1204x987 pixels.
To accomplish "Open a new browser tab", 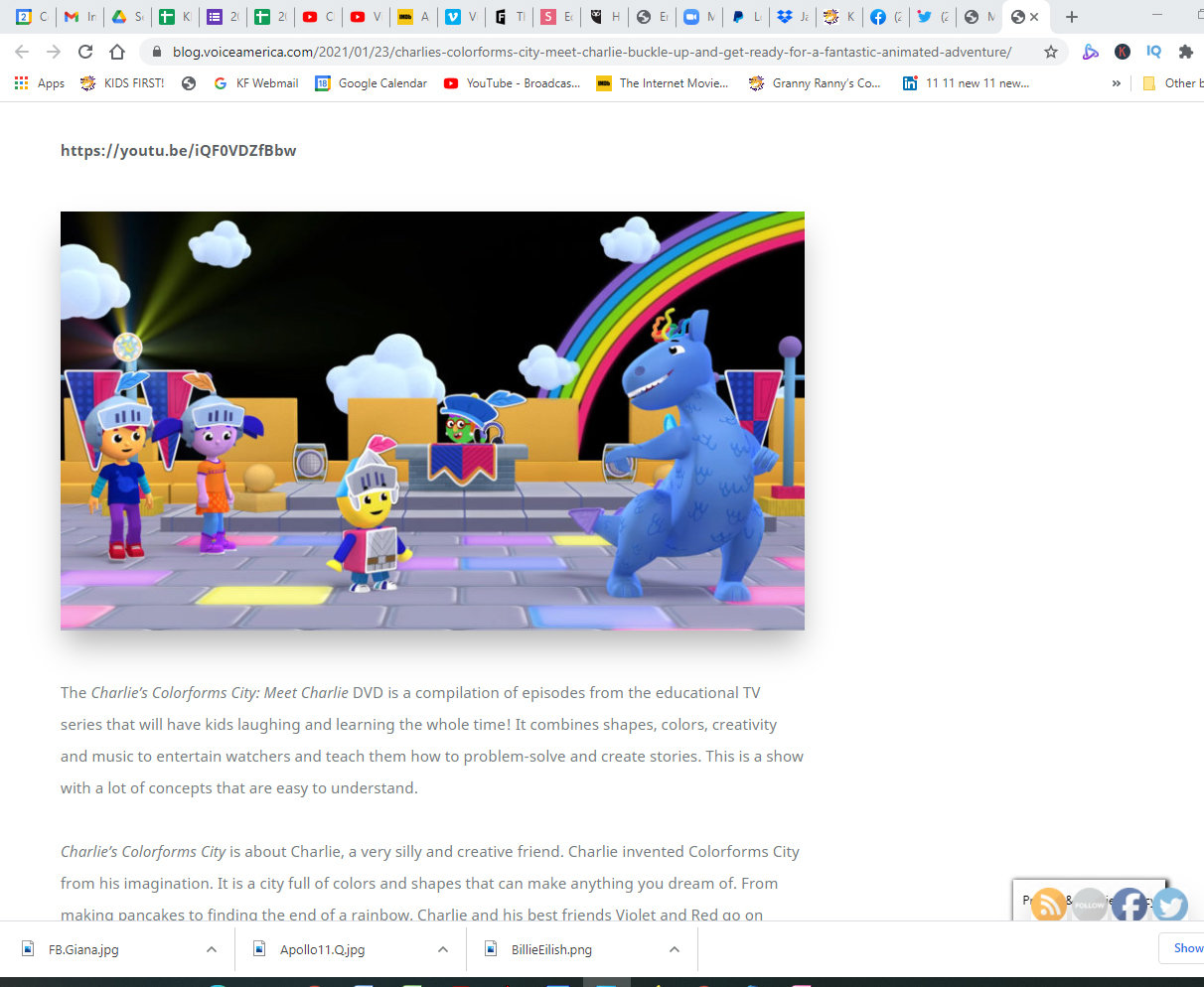I will click(x=1071, y=17).
